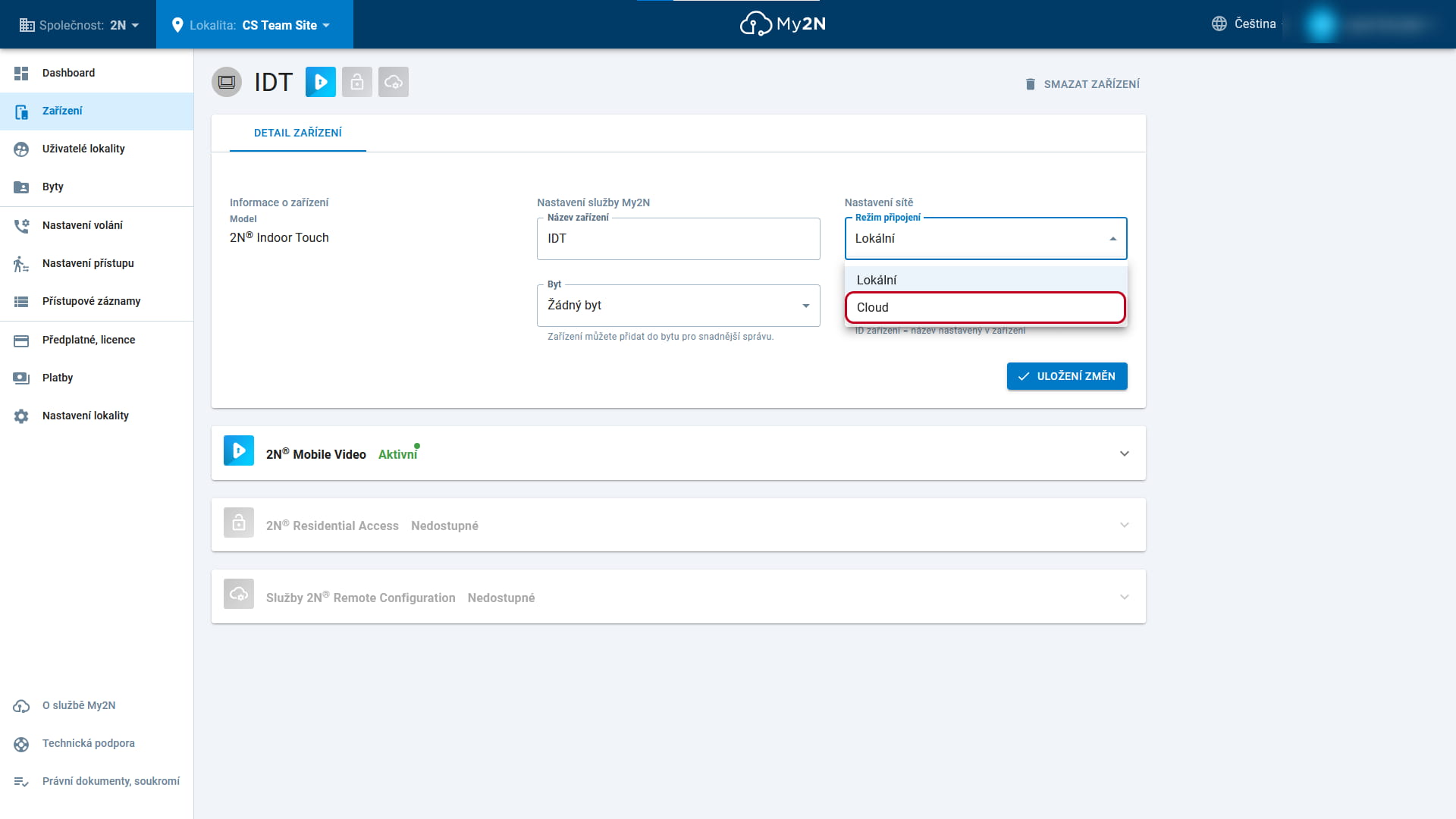Open Byty menu item
The width and height of the screenshot is (1456, 819).
coord(97,187)
